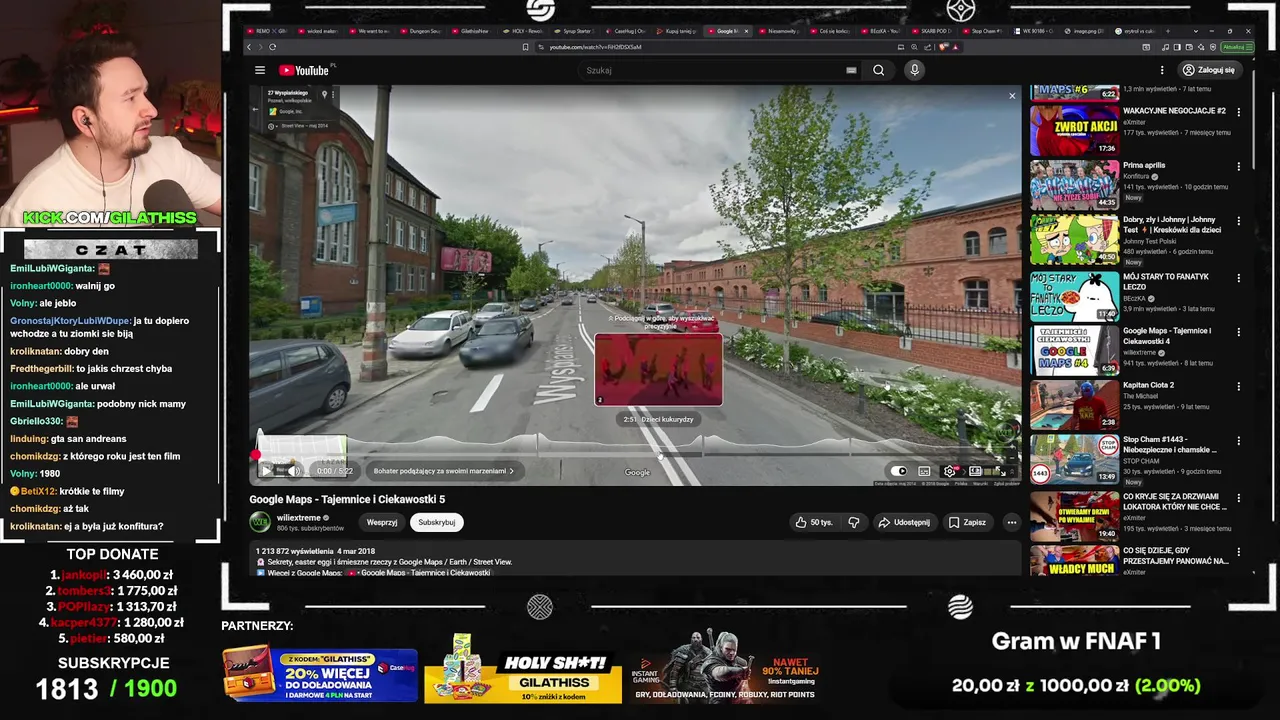Subscribe using the Subskrybuj button

[437, 522]
